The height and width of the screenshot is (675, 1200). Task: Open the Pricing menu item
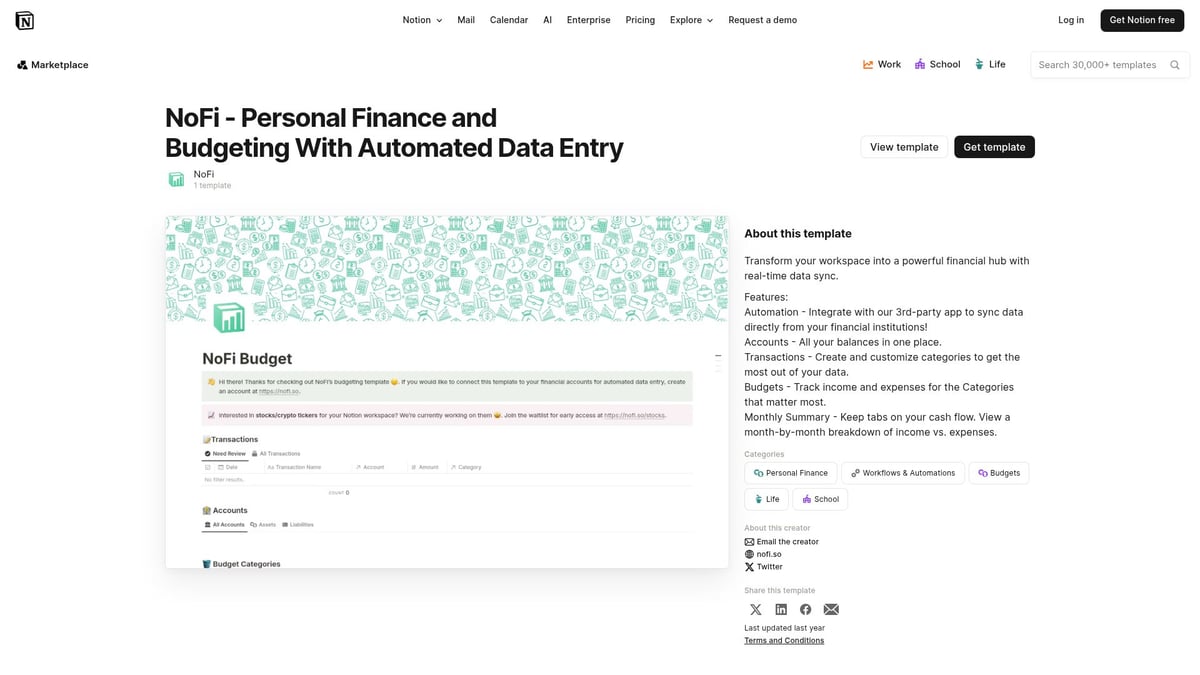point(640,19)
